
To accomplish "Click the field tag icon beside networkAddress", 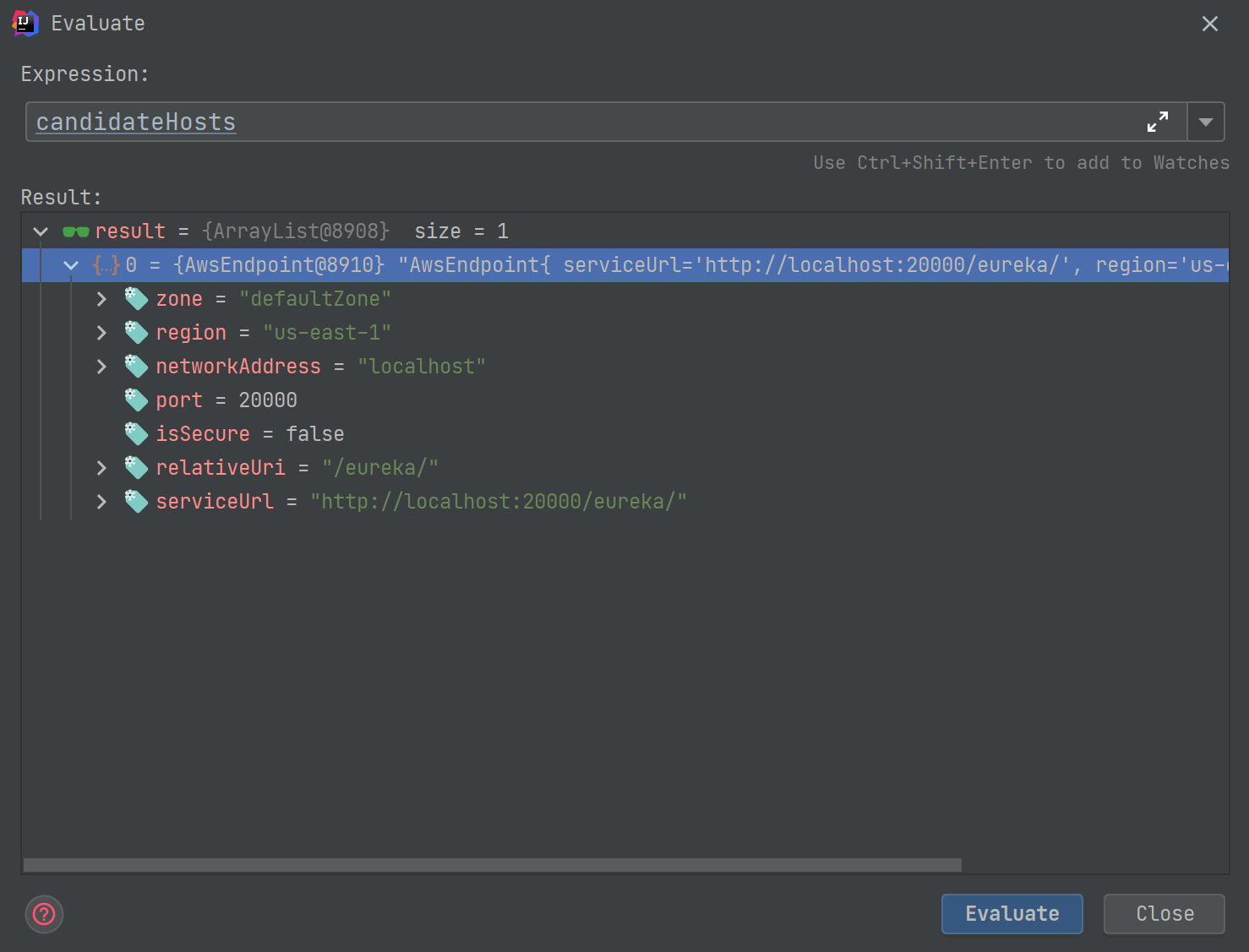I will click(x=136, y=367).
